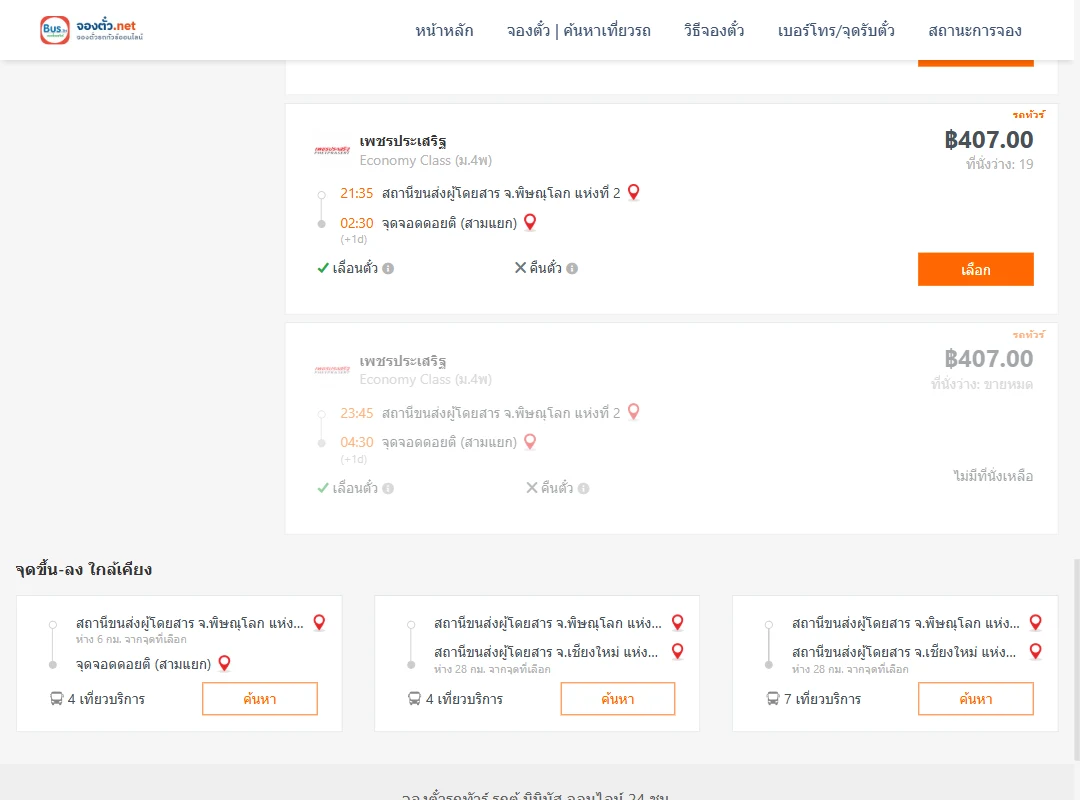Click ค้นหา on the 7 เที่ยวบริการ card
The image size is (1080, 800).
tap(975, 699)
